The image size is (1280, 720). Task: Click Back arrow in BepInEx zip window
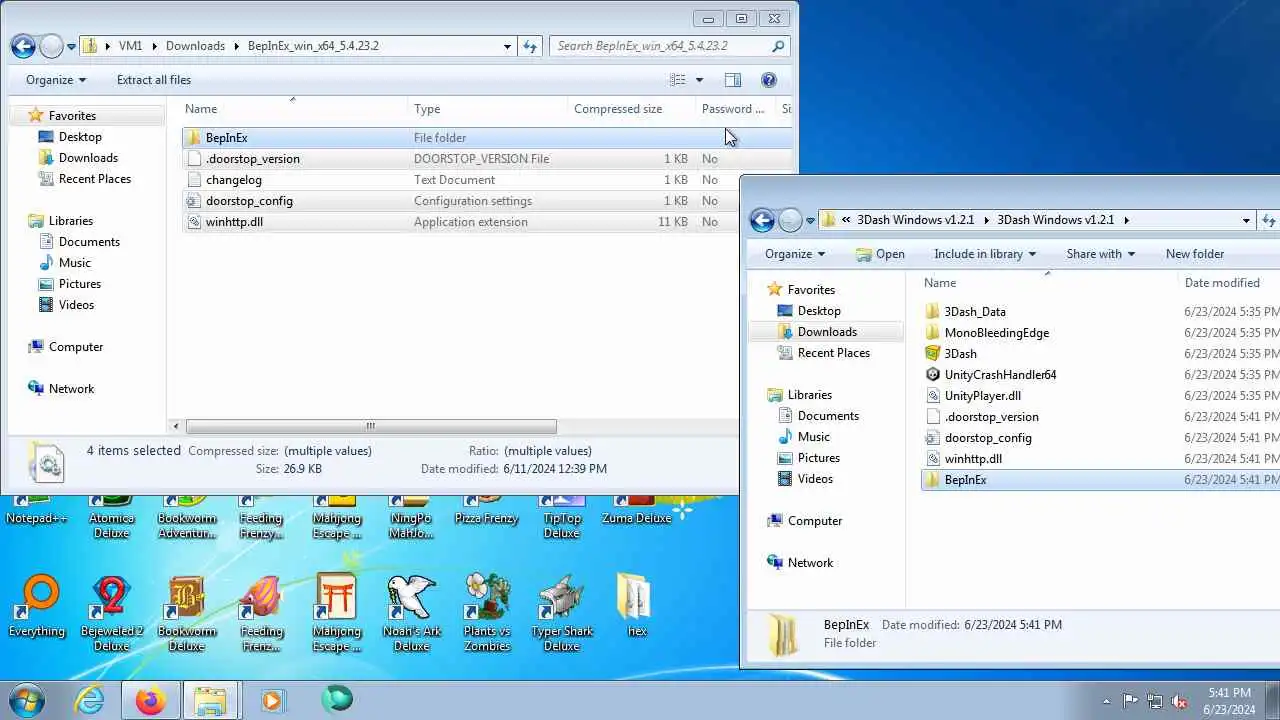23,46
